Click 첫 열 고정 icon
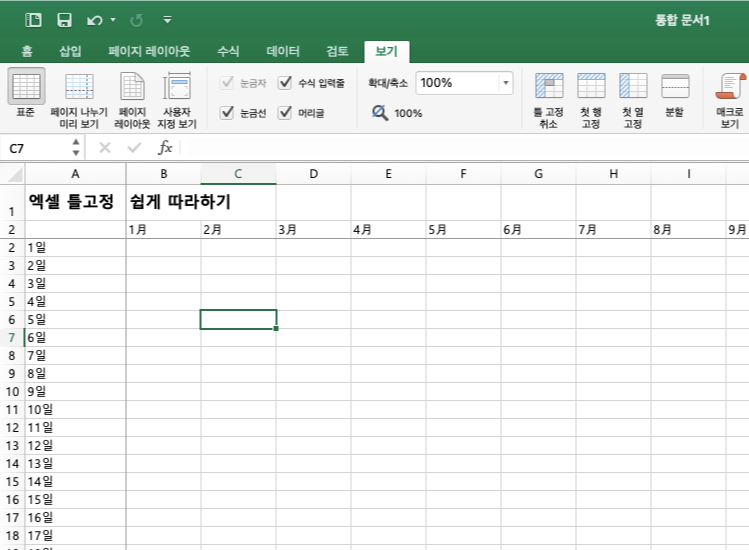Image resolution: width=749 pixels, height=550 pixels. click(633, 86)
